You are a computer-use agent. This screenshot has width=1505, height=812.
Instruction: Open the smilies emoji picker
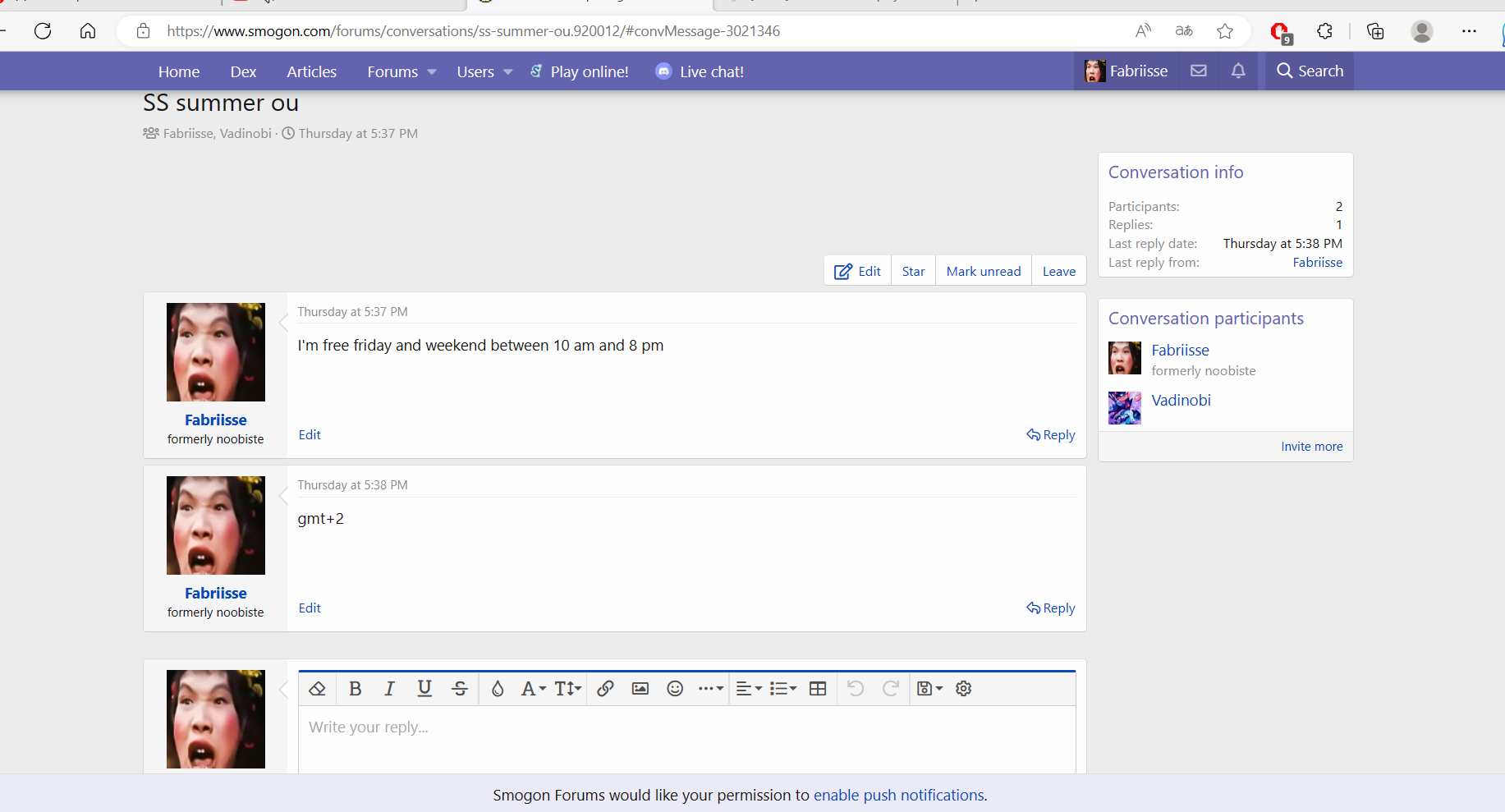coord(675,689)
